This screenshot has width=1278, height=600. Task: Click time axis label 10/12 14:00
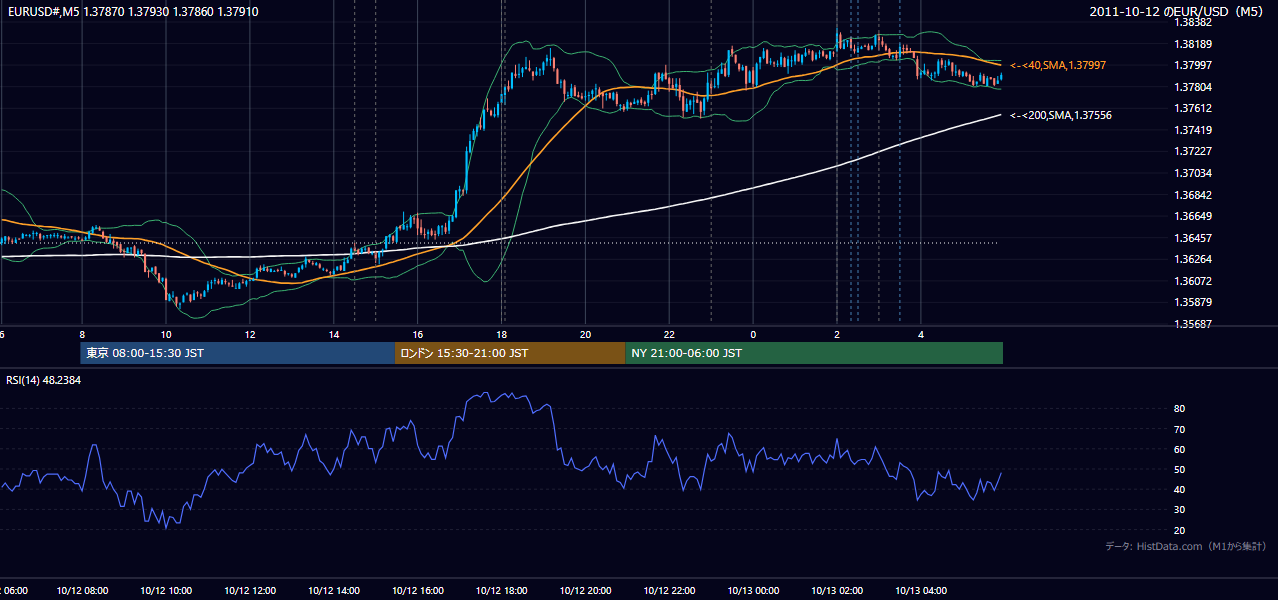(334, 591)
